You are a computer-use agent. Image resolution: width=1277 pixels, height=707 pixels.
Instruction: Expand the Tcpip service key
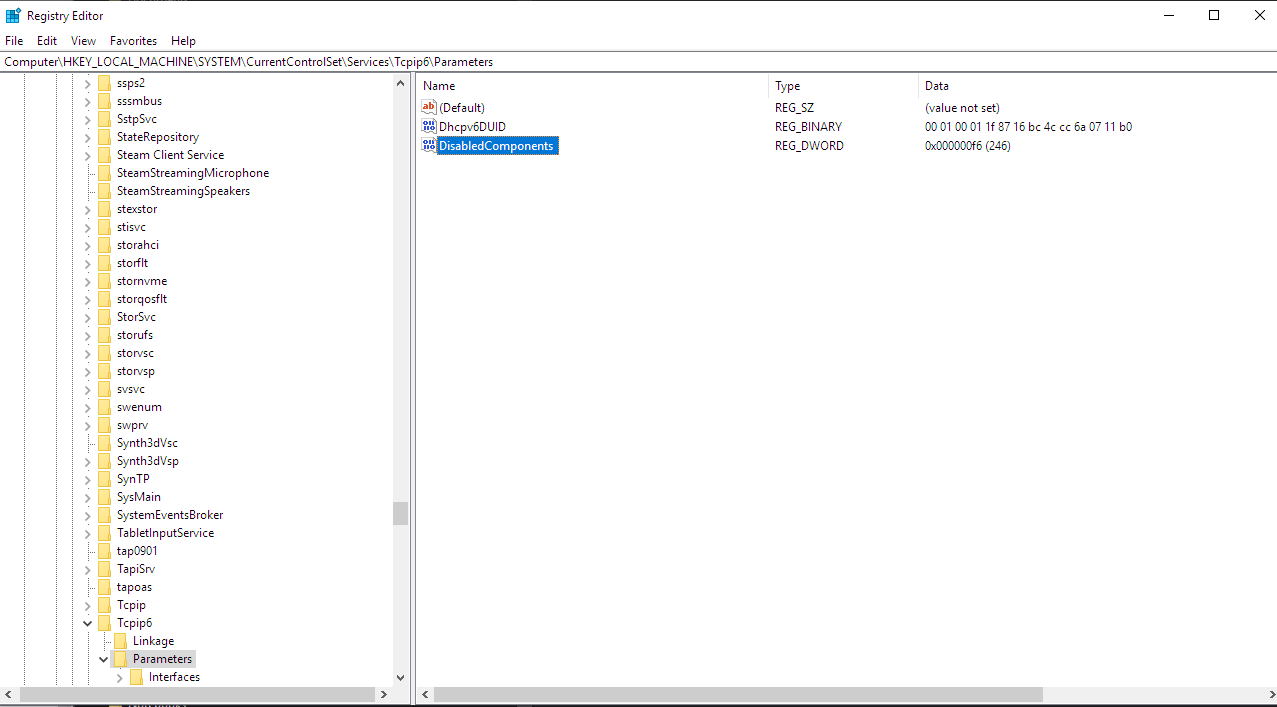point(88,605)
